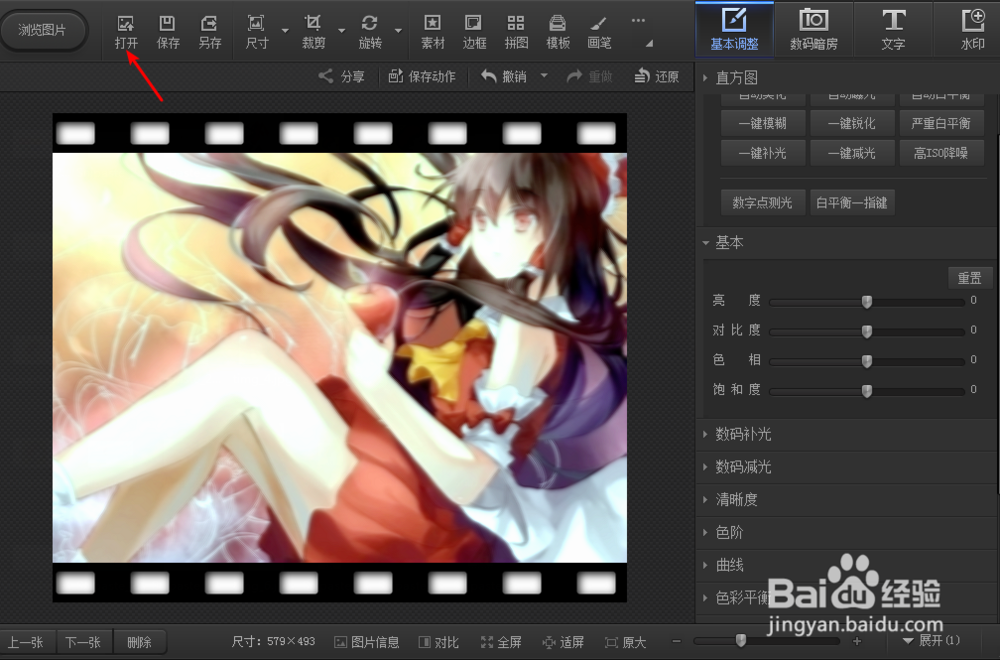Click 数字点测光 button

coord(763,203)
